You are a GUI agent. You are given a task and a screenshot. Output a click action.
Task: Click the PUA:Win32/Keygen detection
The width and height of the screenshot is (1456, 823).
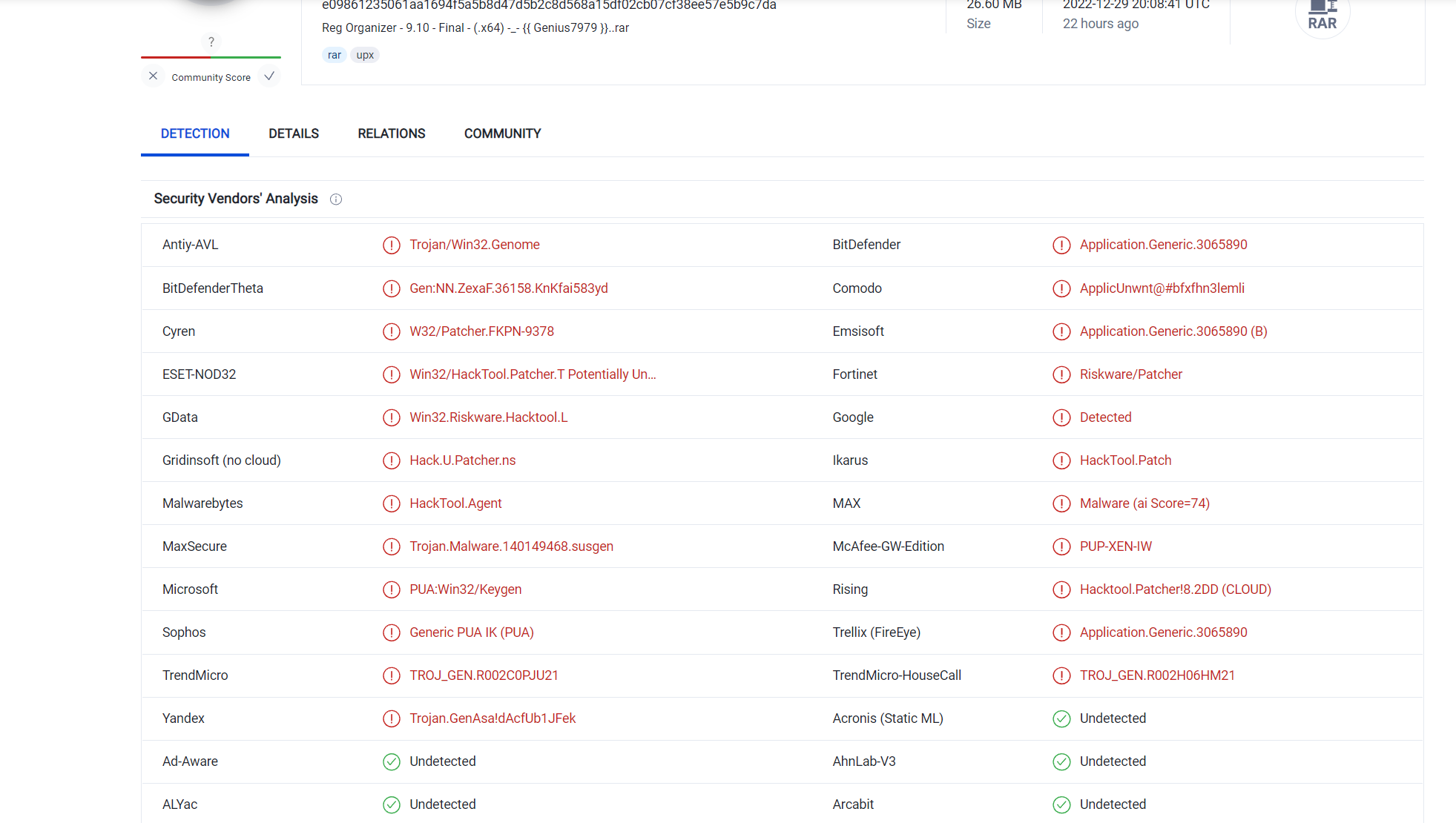(x=466, y=589)
